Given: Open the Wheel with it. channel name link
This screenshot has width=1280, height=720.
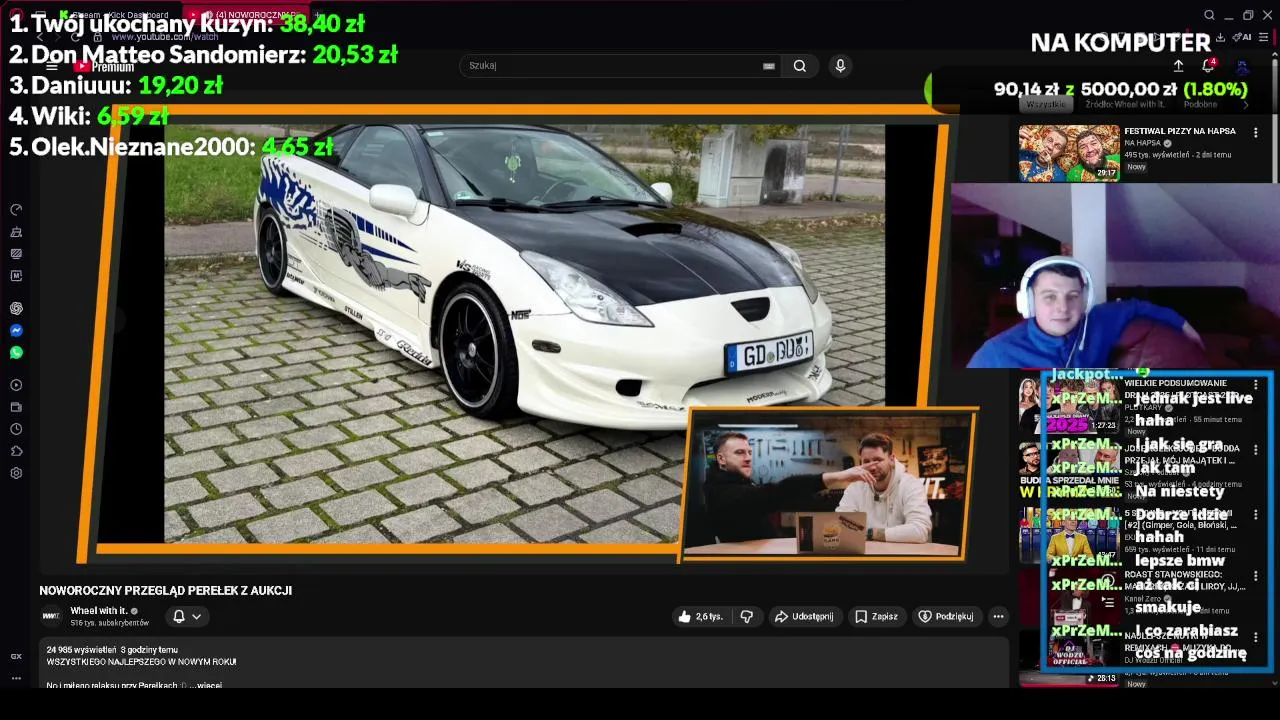Looking at the screenshot, I should 99,611.
